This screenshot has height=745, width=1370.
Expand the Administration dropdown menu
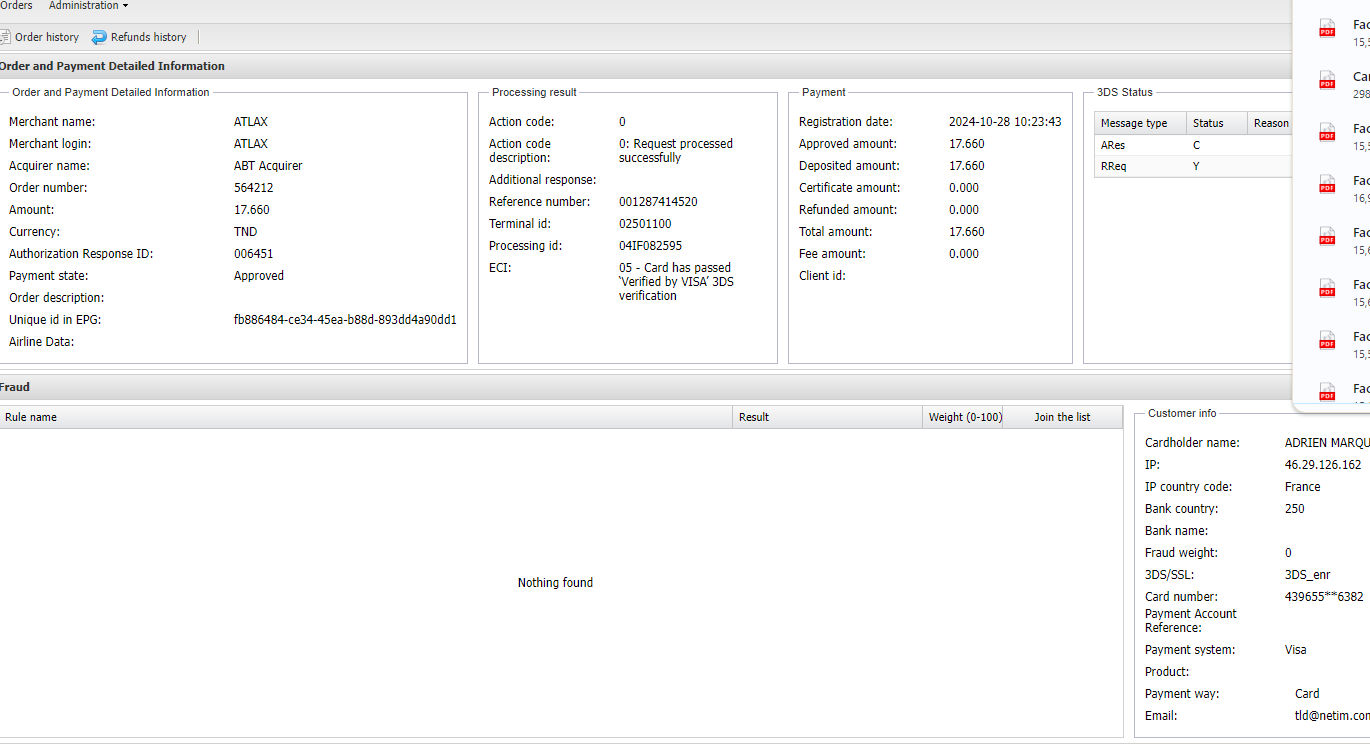click(88, 6)
